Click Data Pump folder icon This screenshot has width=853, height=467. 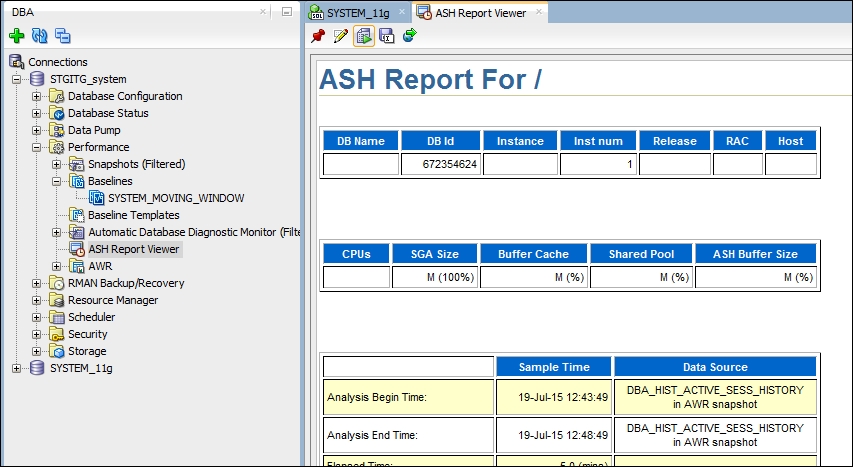coord(57,130)
